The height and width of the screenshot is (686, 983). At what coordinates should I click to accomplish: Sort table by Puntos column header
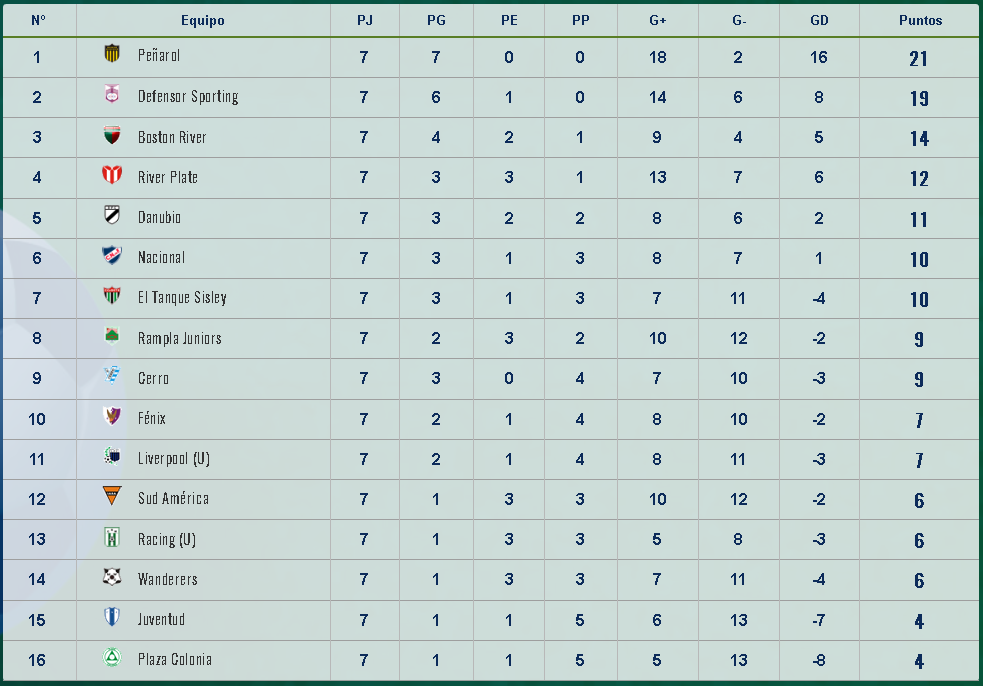click(x=920, y=20)
